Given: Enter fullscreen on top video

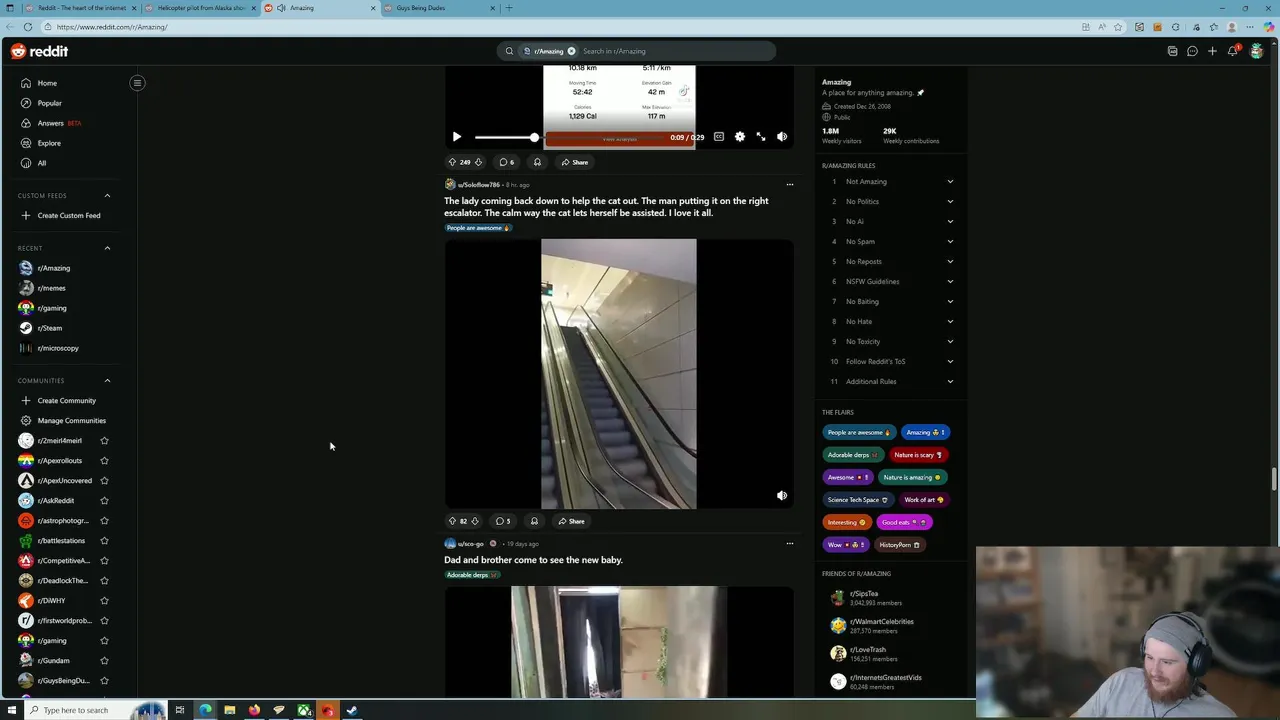Looking at the screenshot, I should coord(761,137).
